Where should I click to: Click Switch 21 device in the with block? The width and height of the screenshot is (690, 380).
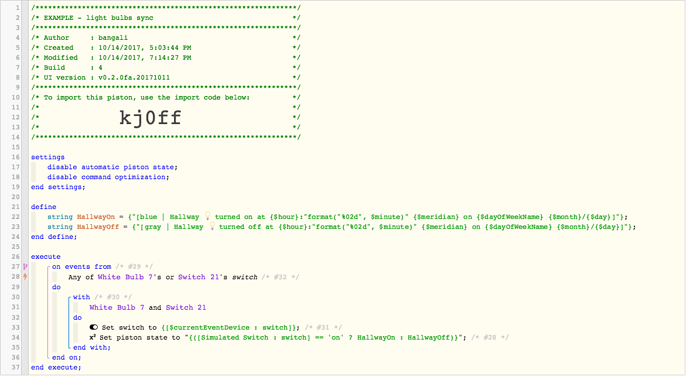tap(186, 307)
